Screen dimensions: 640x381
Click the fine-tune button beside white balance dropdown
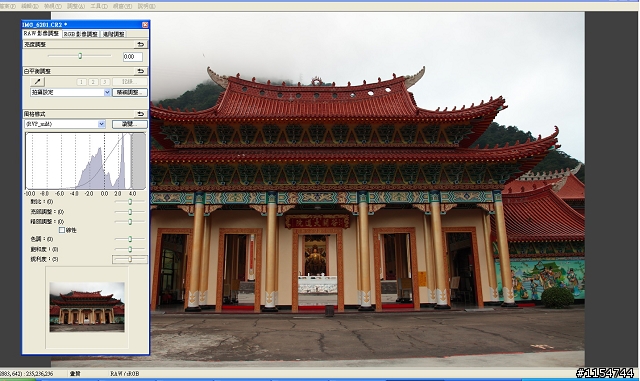point(129,93)
